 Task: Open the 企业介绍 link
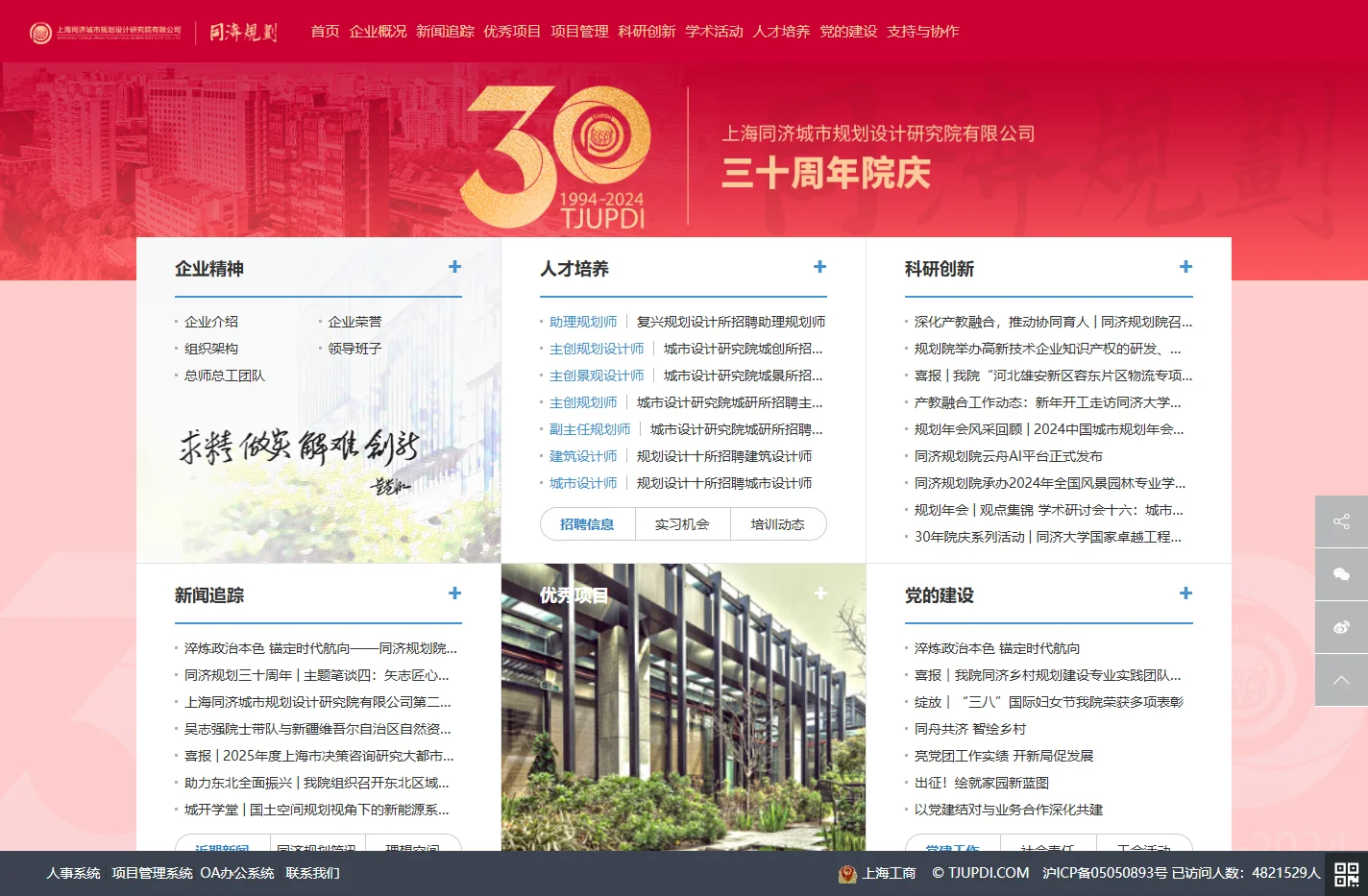210,322
